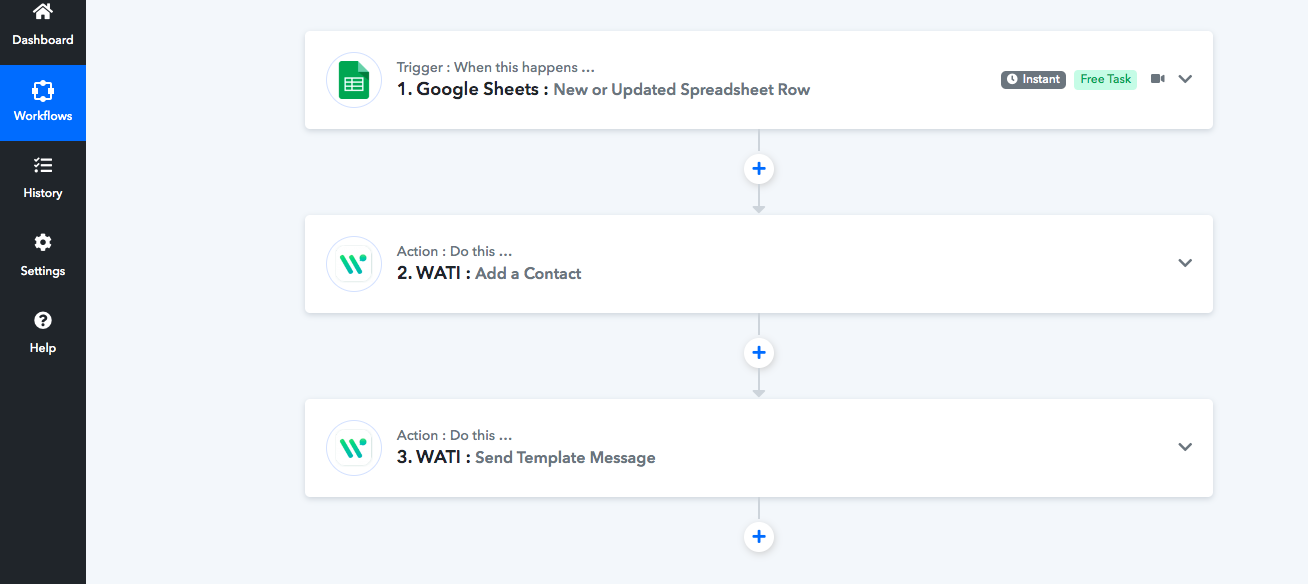Screen dimensions: 1308x584
Task: Expand the WATI Add a Contact chevron
Action: 1185,263
